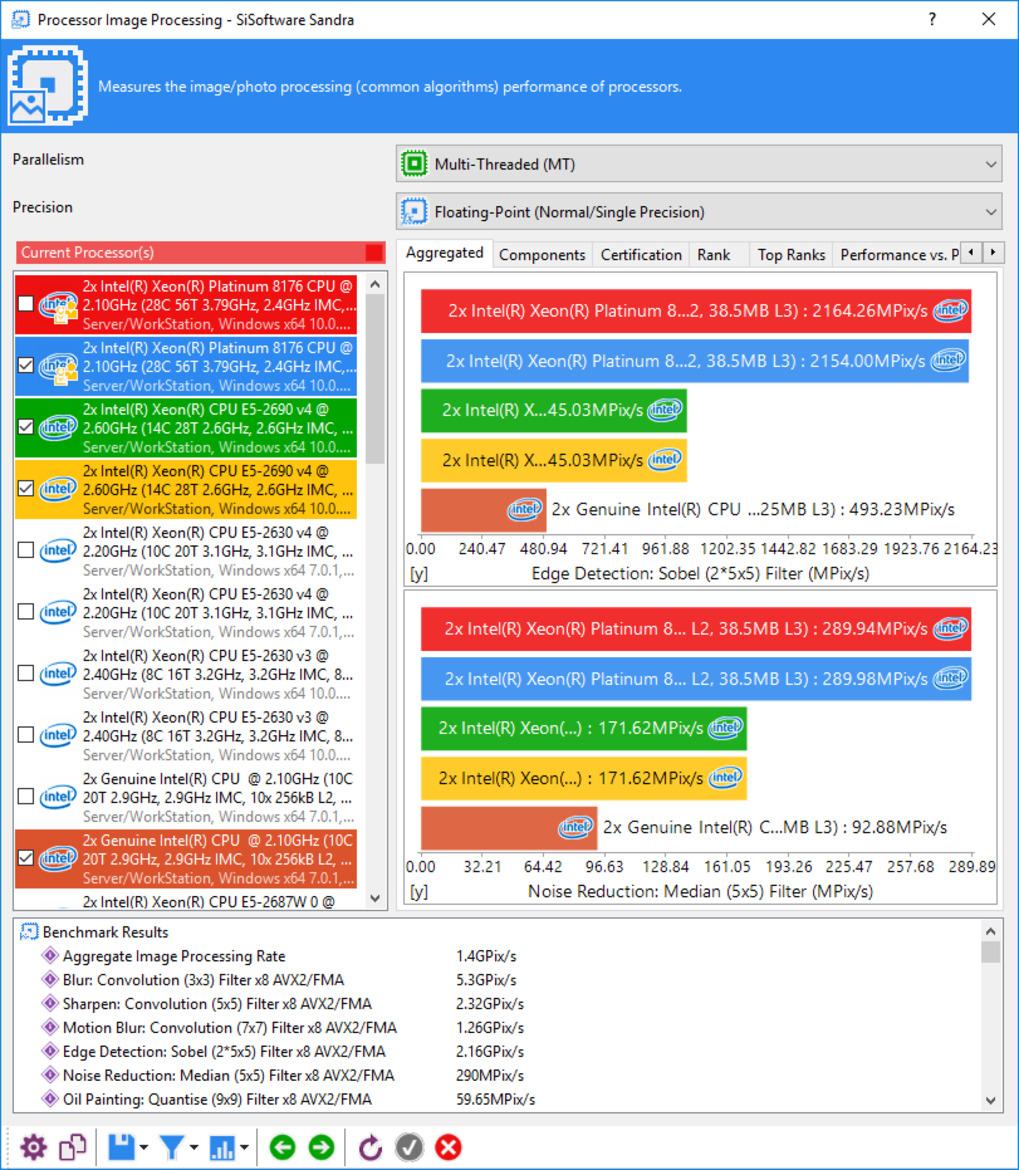This screenshot has height=1170, width=1019.
Task: Click the SiSoftware Sandra title bar app icon
Action: pyautogui.click(x=21, y=19)
